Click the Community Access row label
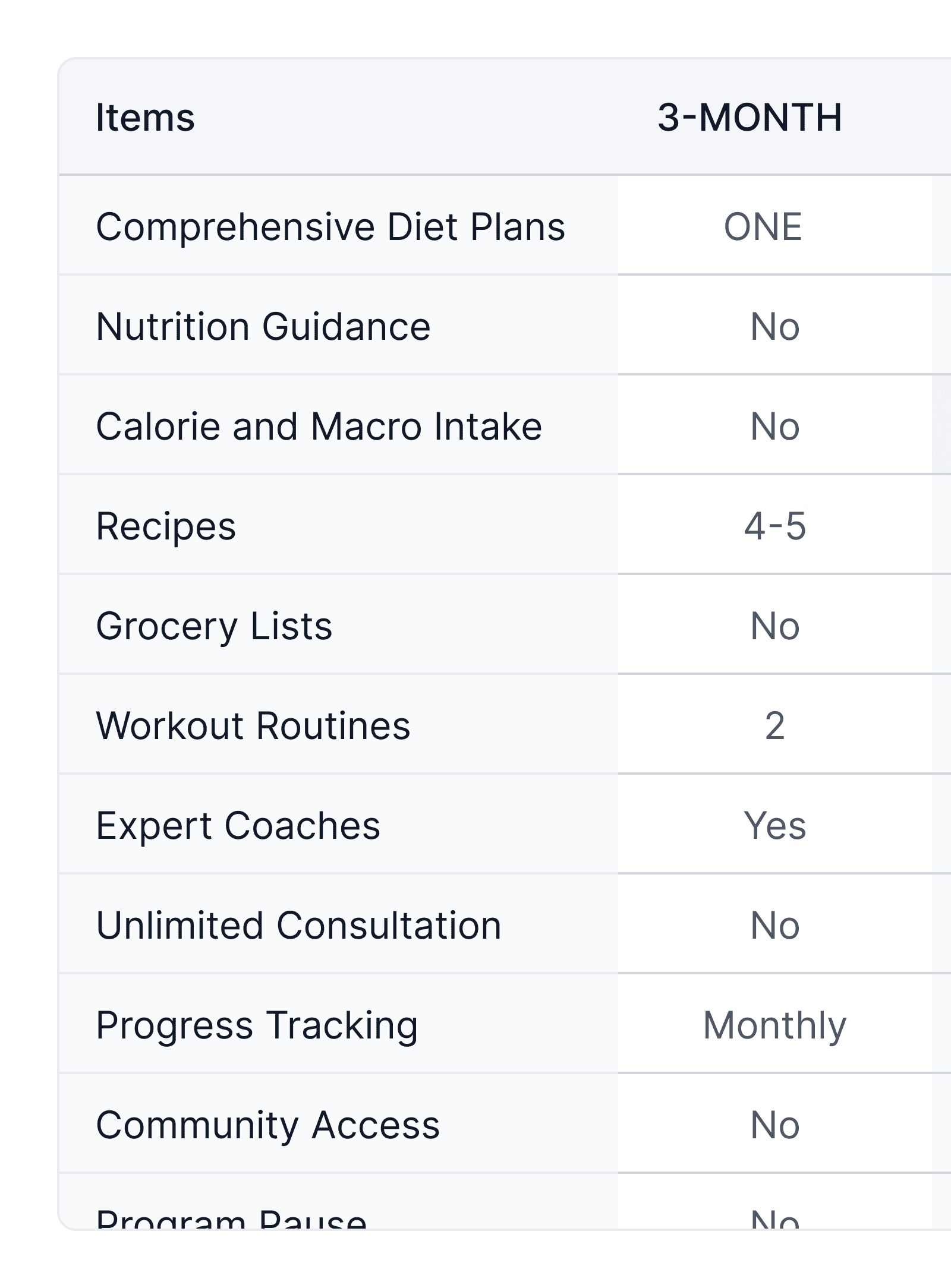 point(268,1125)
